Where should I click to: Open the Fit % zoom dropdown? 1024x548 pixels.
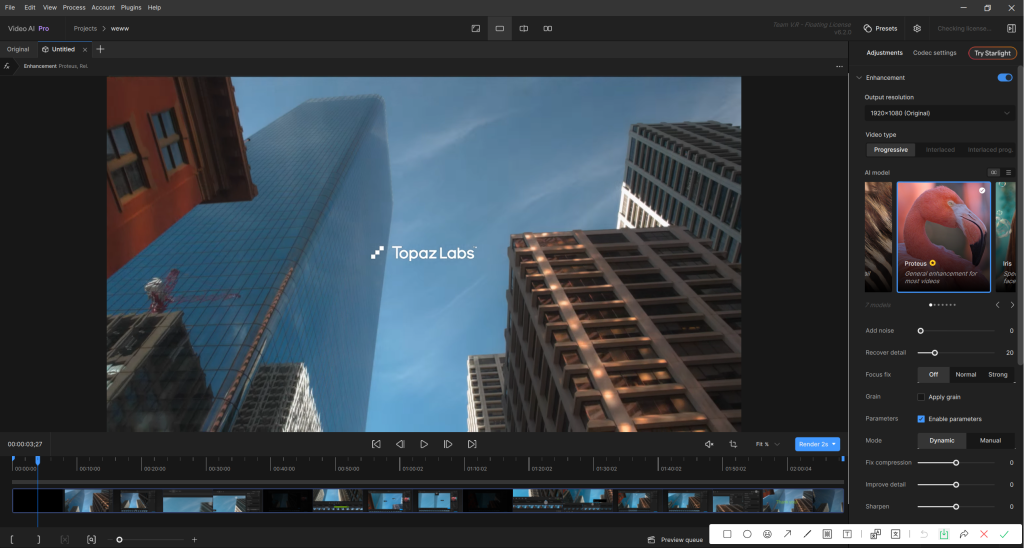768,444
